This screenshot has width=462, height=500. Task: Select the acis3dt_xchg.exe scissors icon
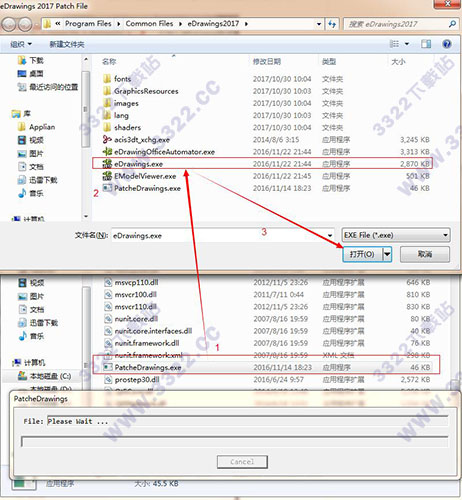[107, 139]
